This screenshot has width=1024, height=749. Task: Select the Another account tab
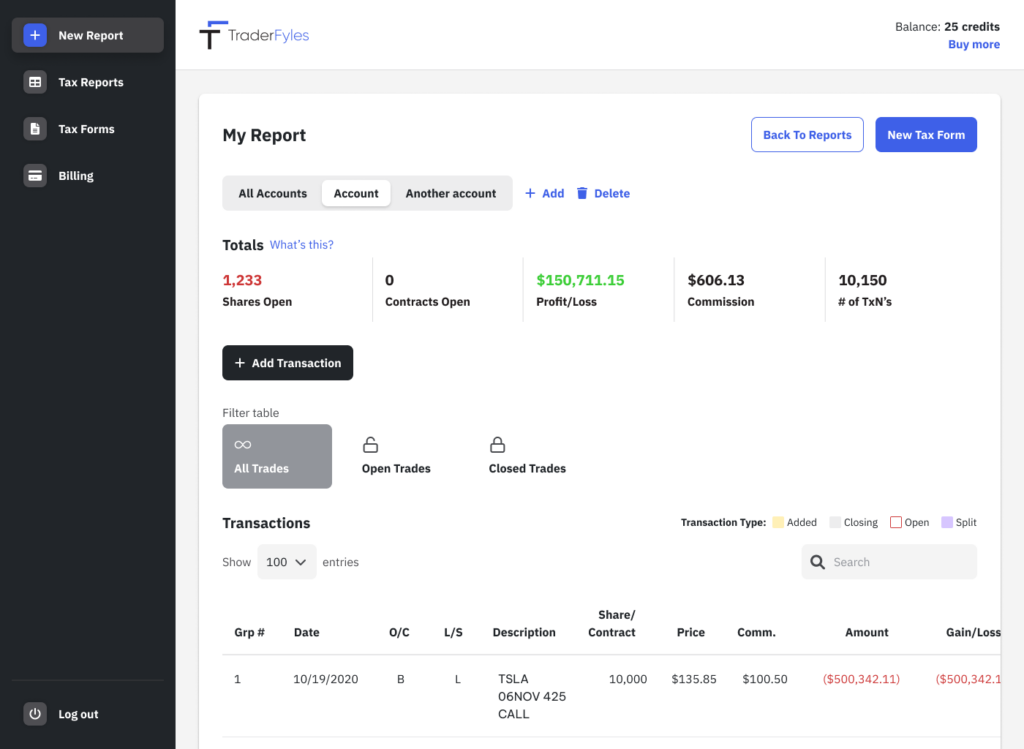click(451, 193)
